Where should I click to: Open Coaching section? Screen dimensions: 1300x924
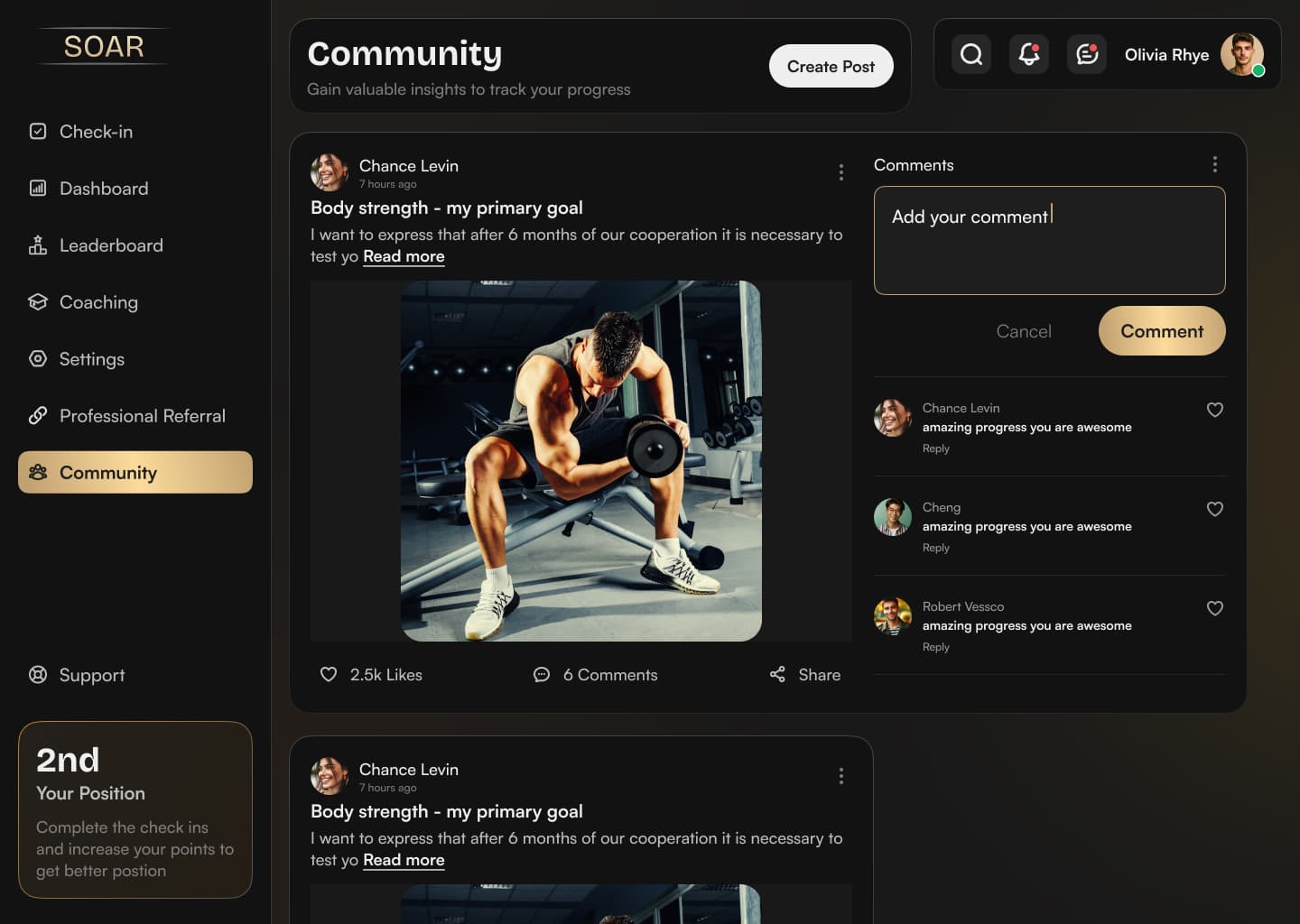pos(135,302)
